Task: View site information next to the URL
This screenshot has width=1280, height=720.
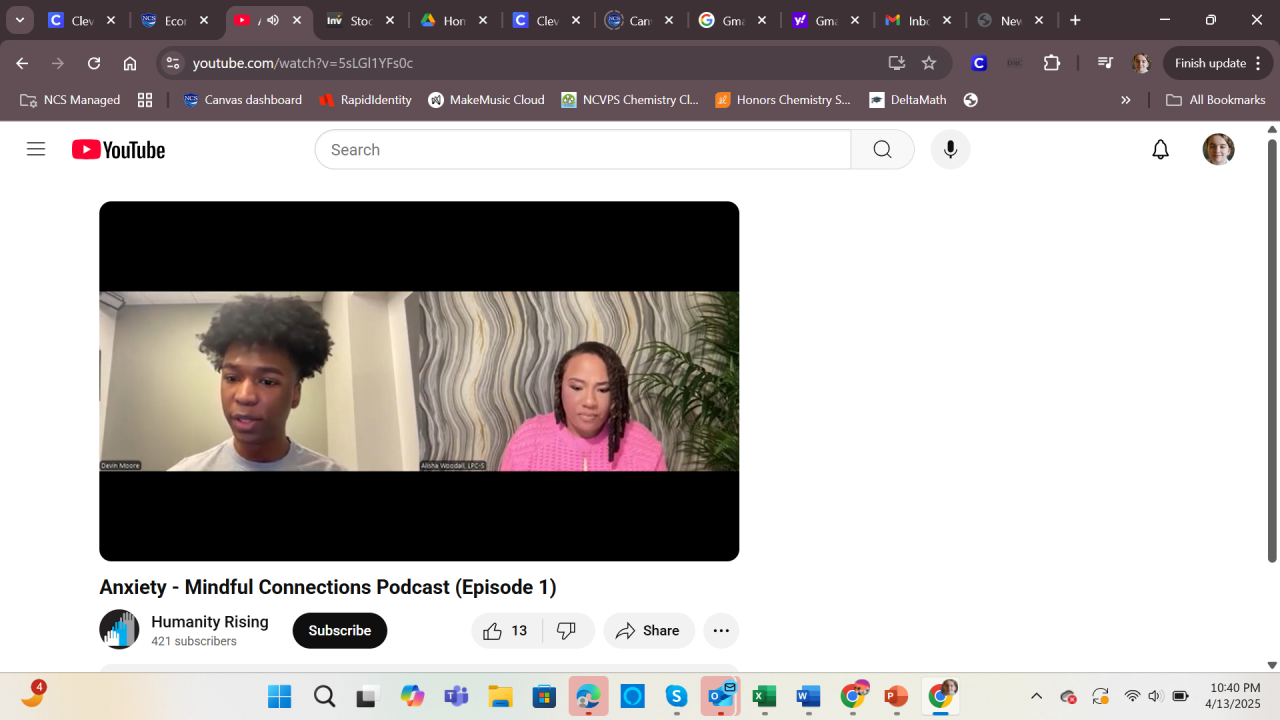Action: (173, 63)
